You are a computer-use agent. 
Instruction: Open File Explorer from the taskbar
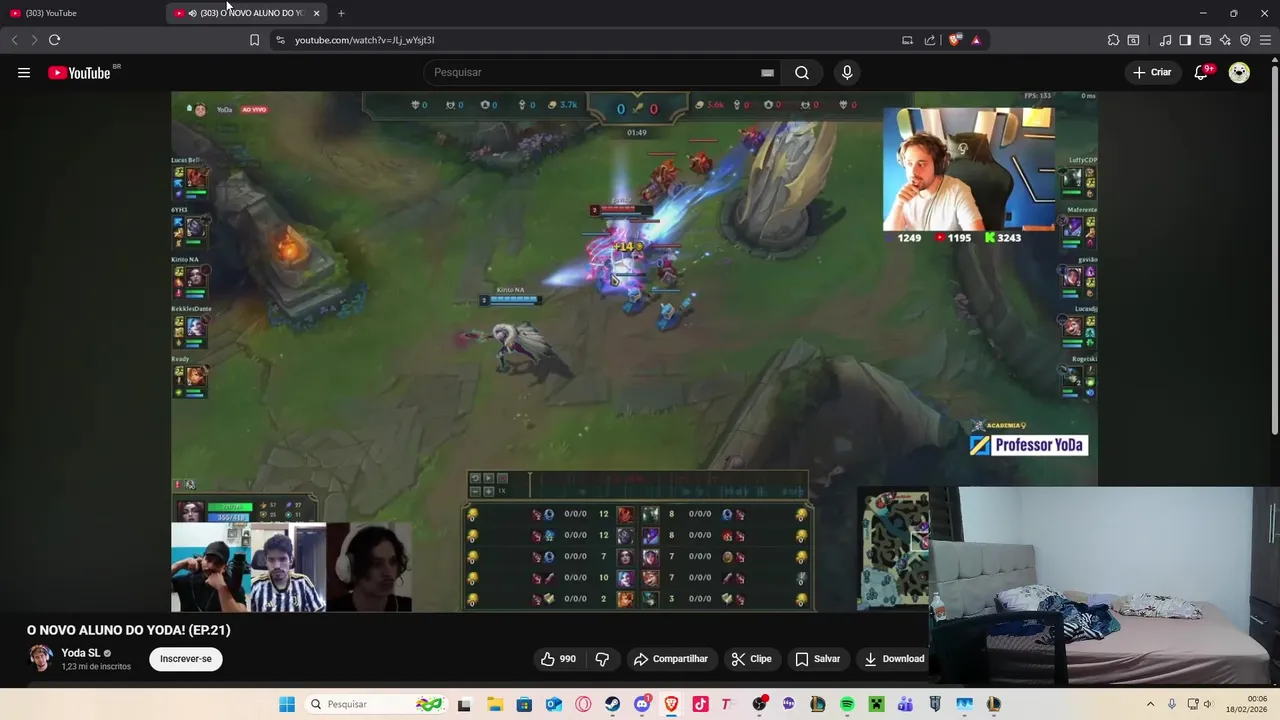(495, 704)
